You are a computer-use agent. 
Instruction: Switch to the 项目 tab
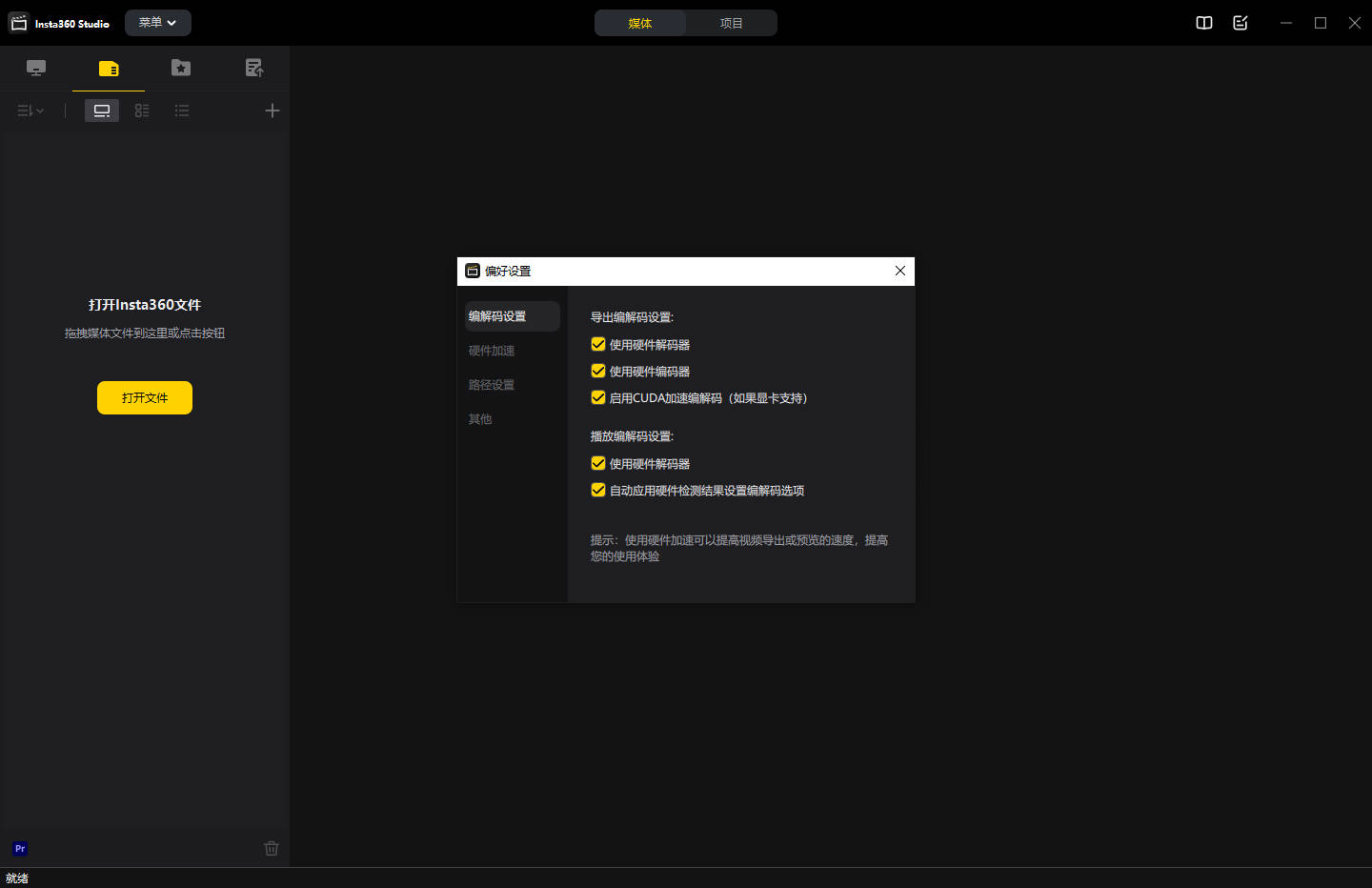[731, 23]
